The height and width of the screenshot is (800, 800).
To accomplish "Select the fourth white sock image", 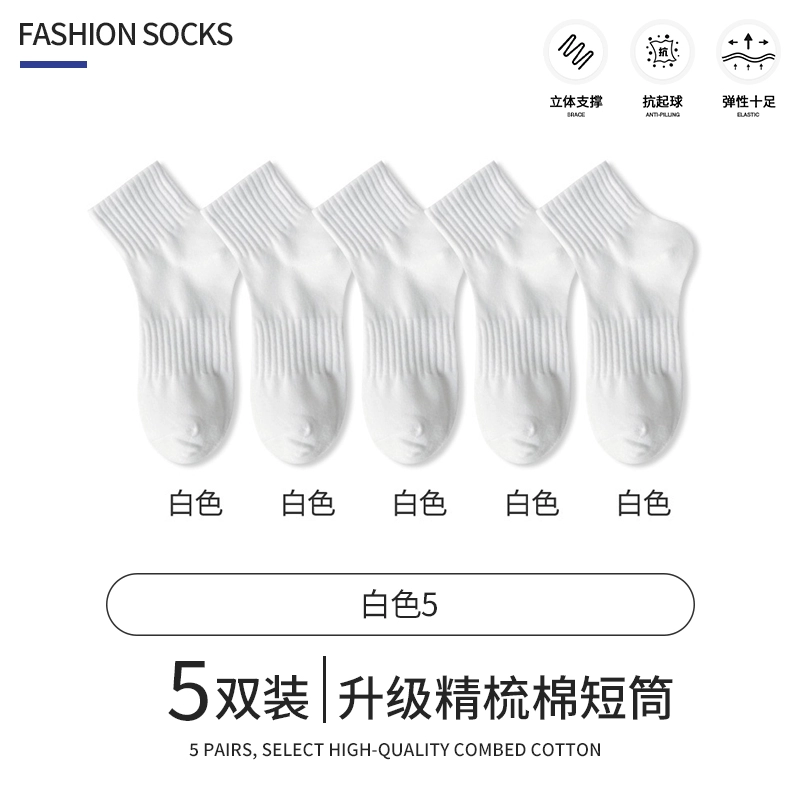I will point(503,313).
